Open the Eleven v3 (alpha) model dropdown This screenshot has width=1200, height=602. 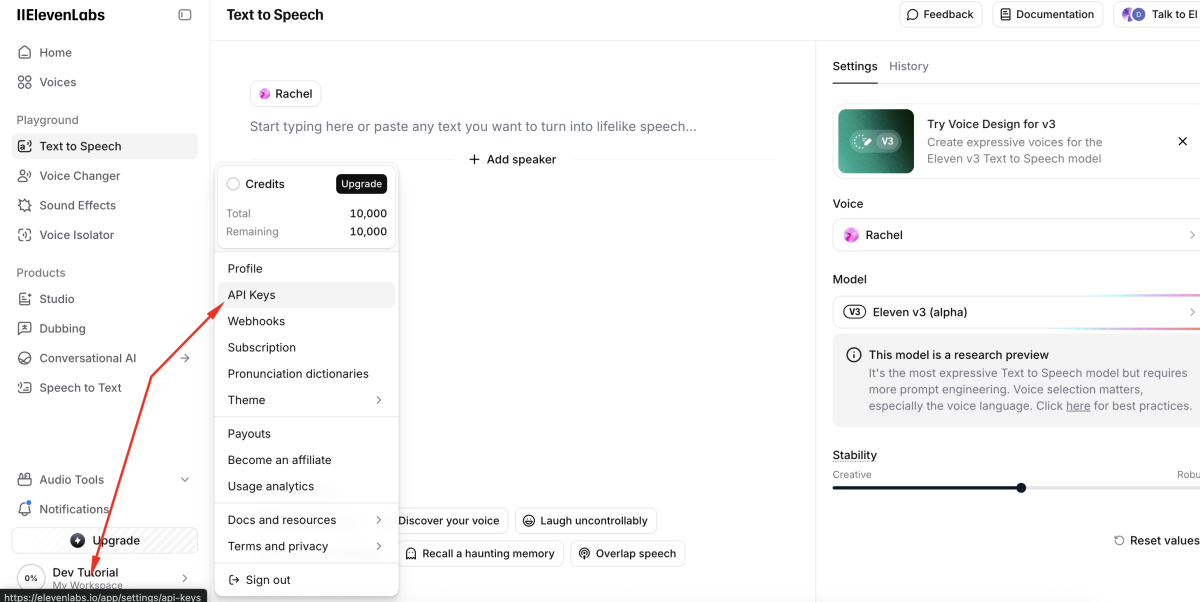(x=1016, y=312)
